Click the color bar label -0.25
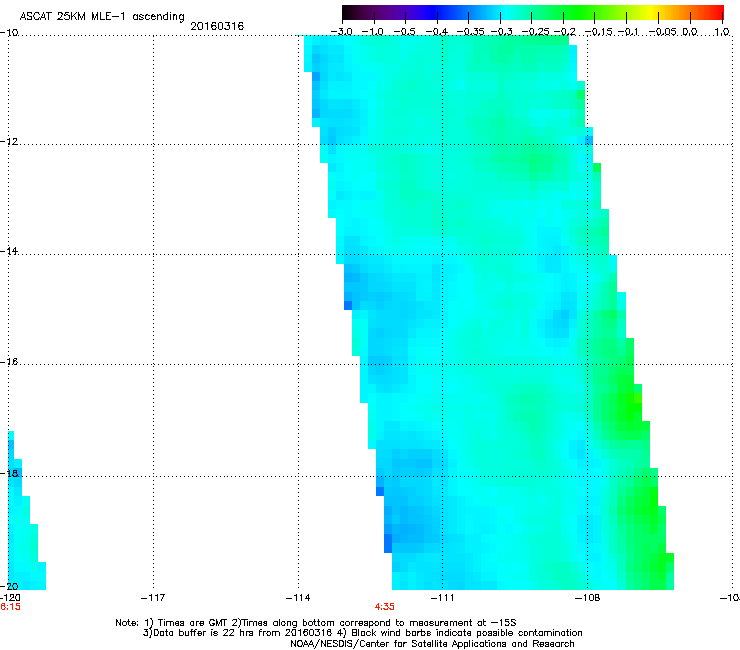 (535, 32)
